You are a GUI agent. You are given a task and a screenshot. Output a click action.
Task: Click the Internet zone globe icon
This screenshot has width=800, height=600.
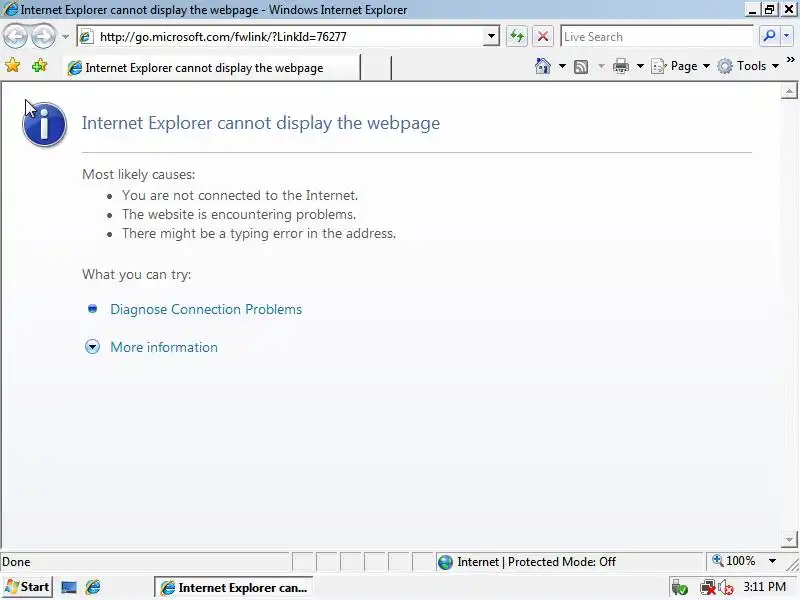coord(445,562)
